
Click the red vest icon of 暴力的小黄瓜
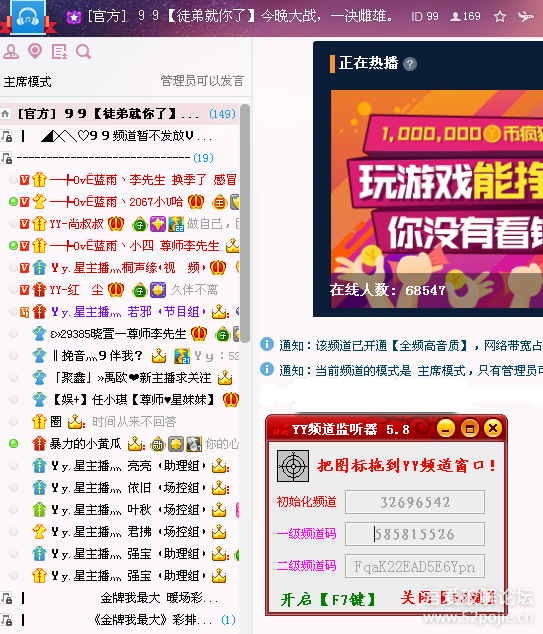coord(39,444)
